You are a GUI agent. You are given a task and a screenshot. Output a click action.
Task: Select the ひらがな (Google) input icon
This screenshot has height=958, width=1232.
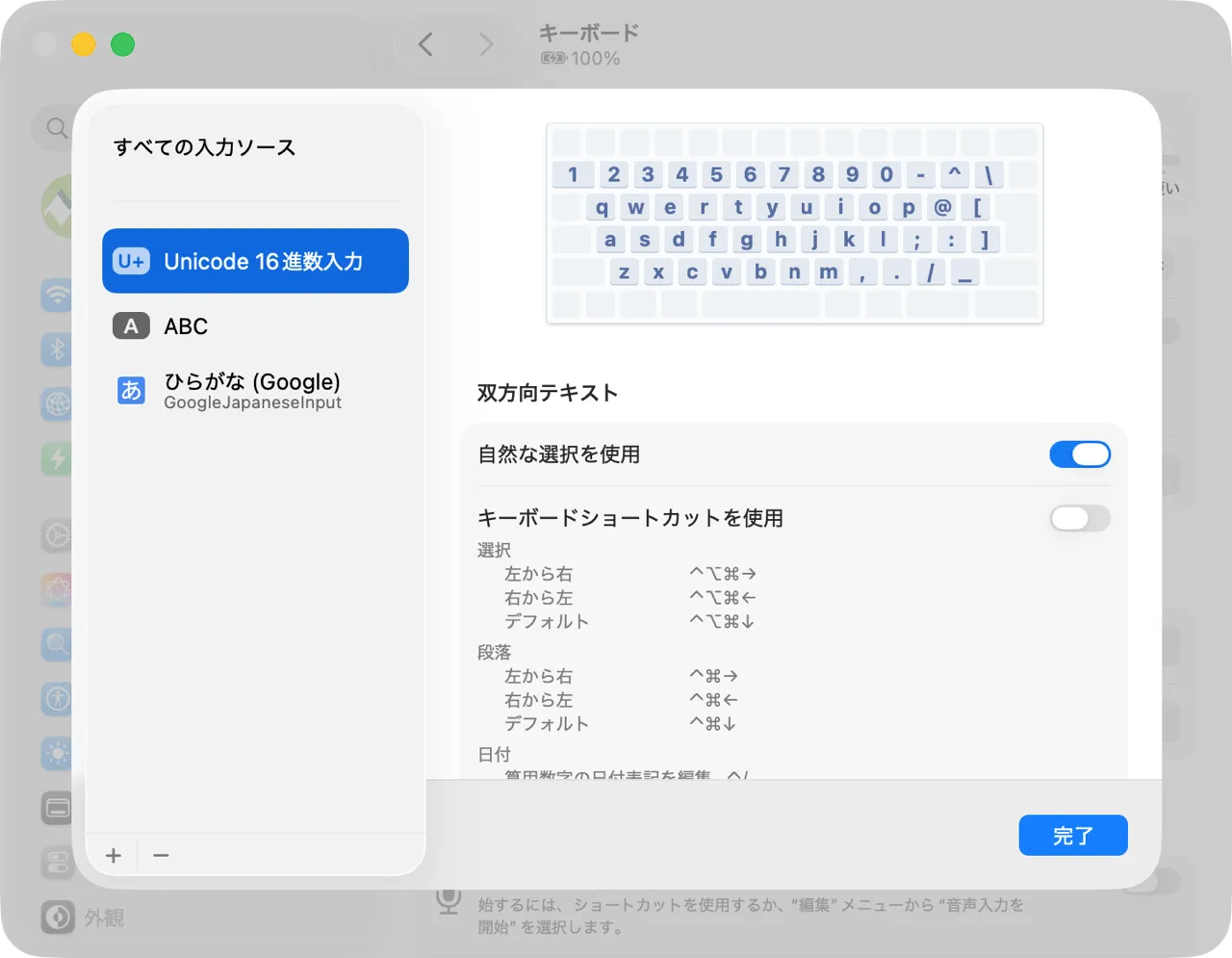point(131,390)
